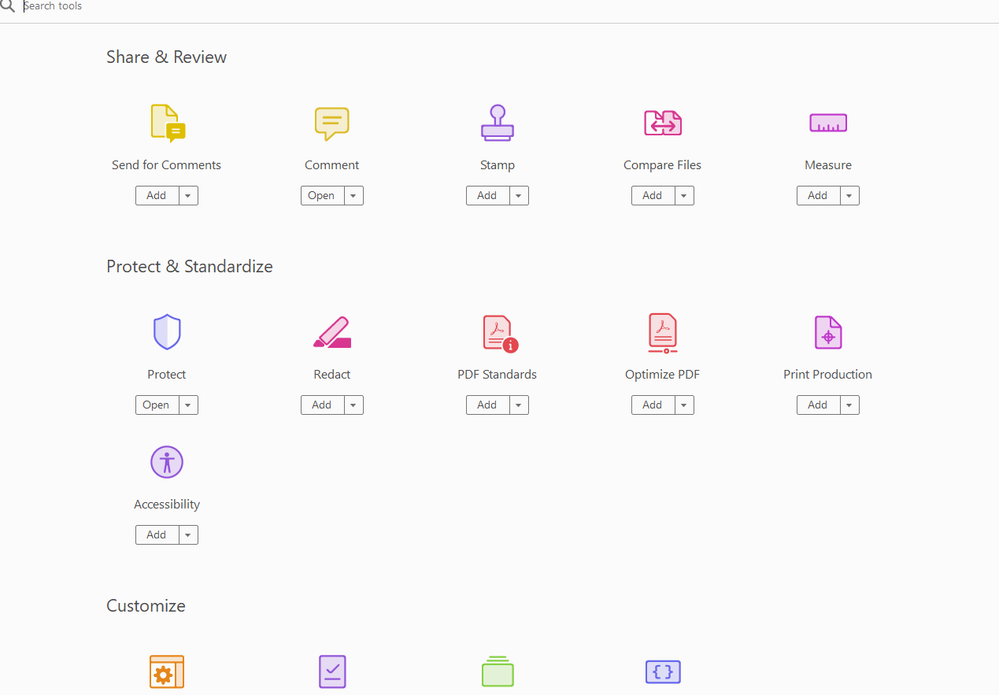Add the Accessibility tool
The image size is (999, 695).
click(x=157, y=535)
